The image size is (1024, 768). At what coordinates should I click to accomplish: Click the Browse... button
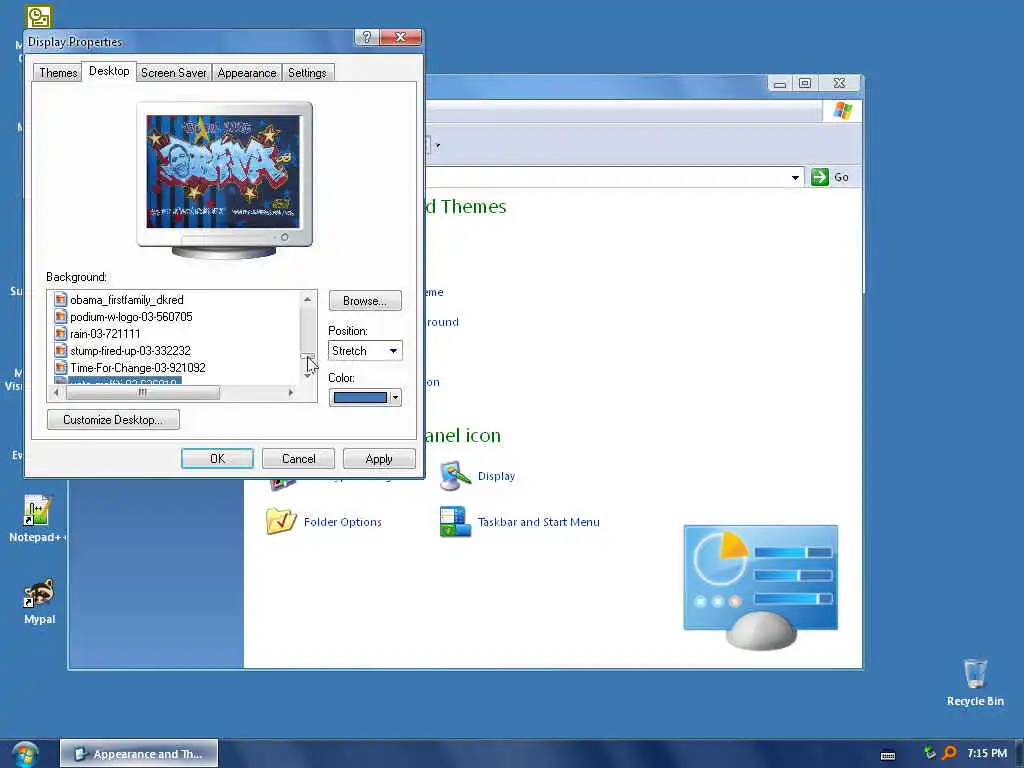pyautogui.click(x=364, y=301)
